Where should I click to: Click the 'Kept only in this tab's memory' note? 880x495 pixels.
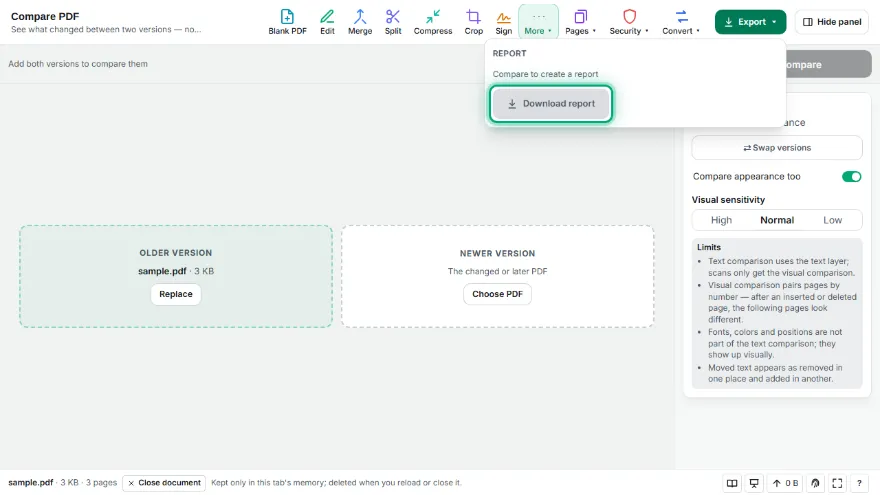(336, 483)
